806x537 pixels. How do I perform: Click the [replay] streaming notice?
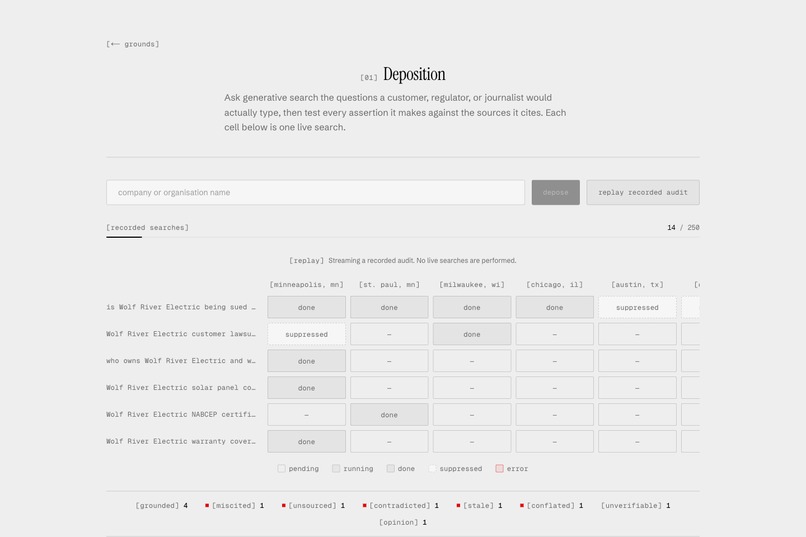point(402,261)
